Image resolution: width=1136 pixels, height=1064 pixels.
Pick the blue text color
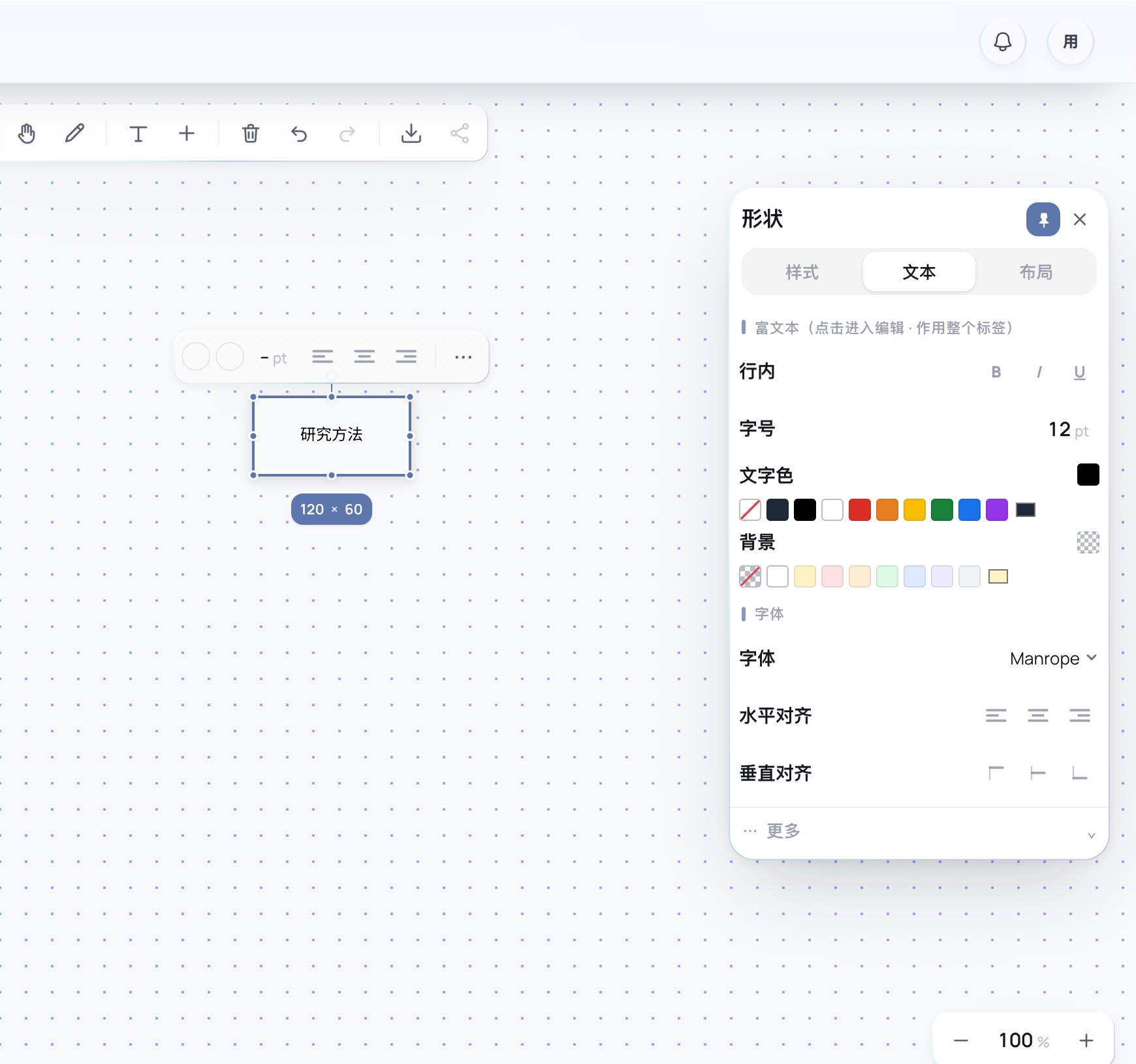tap(970, 510)
